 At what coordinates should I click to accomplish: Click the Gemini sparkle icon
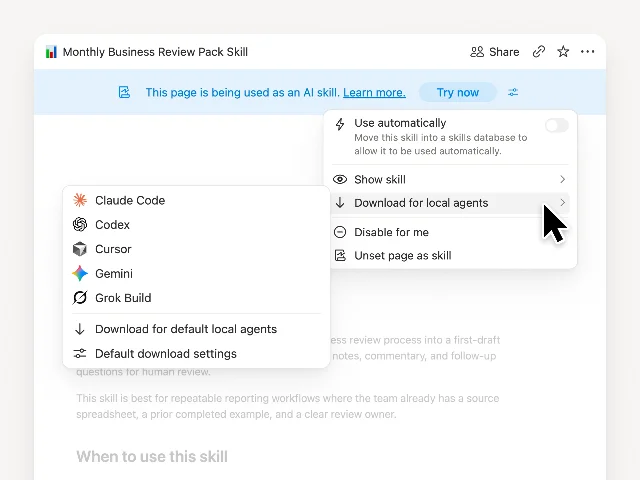click(80, 273)
